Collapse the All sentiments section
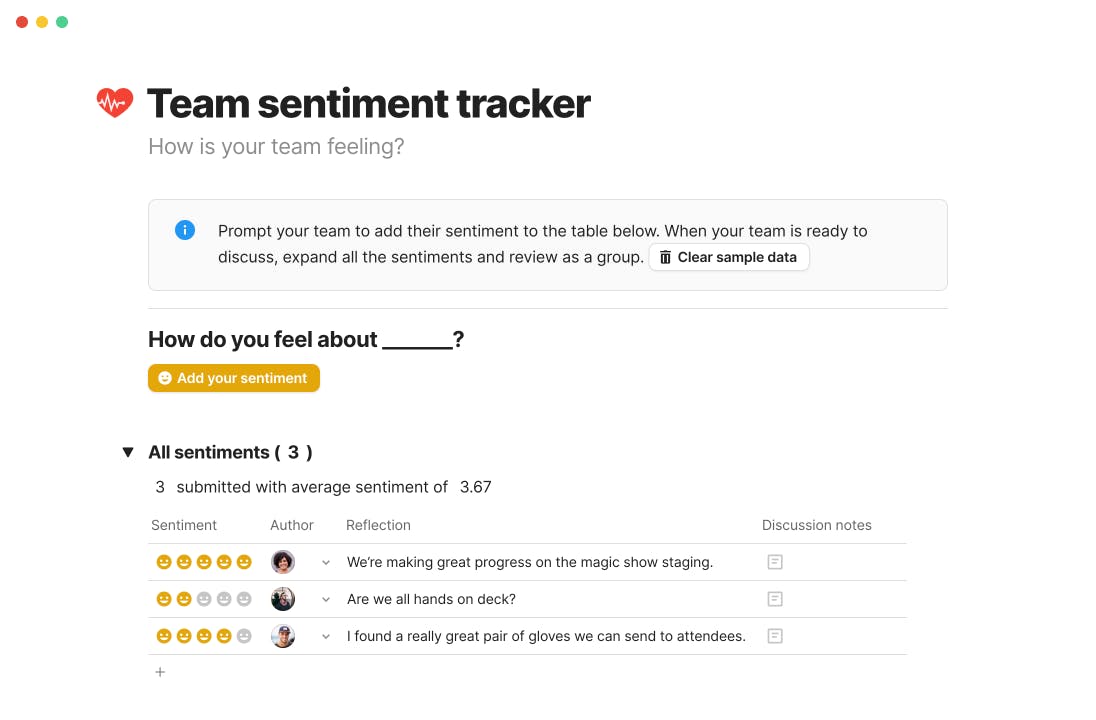 pos(128,452)
